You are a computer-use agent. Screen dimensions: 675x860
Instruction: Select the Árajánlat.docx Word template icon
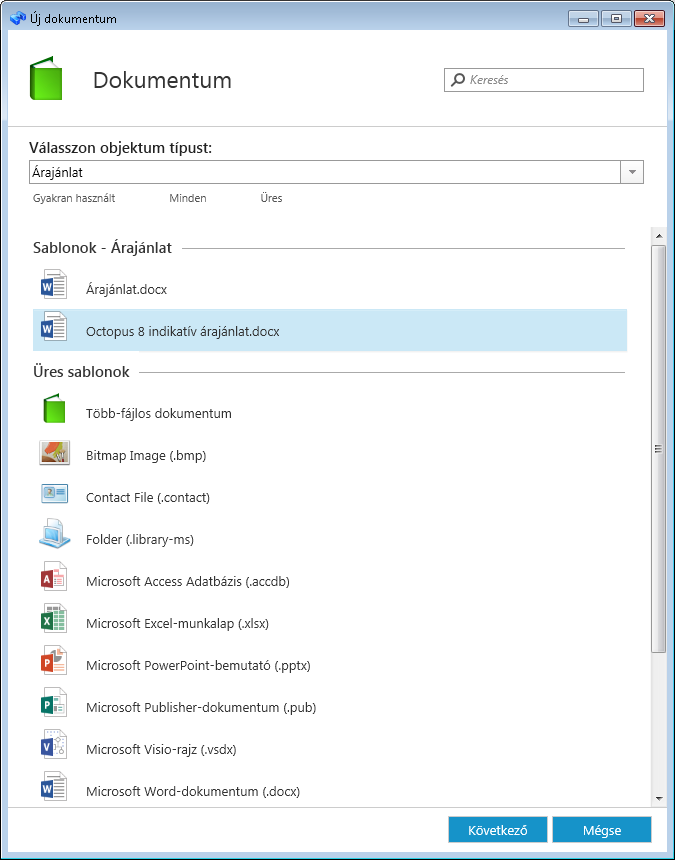click(x=54, y=285)
